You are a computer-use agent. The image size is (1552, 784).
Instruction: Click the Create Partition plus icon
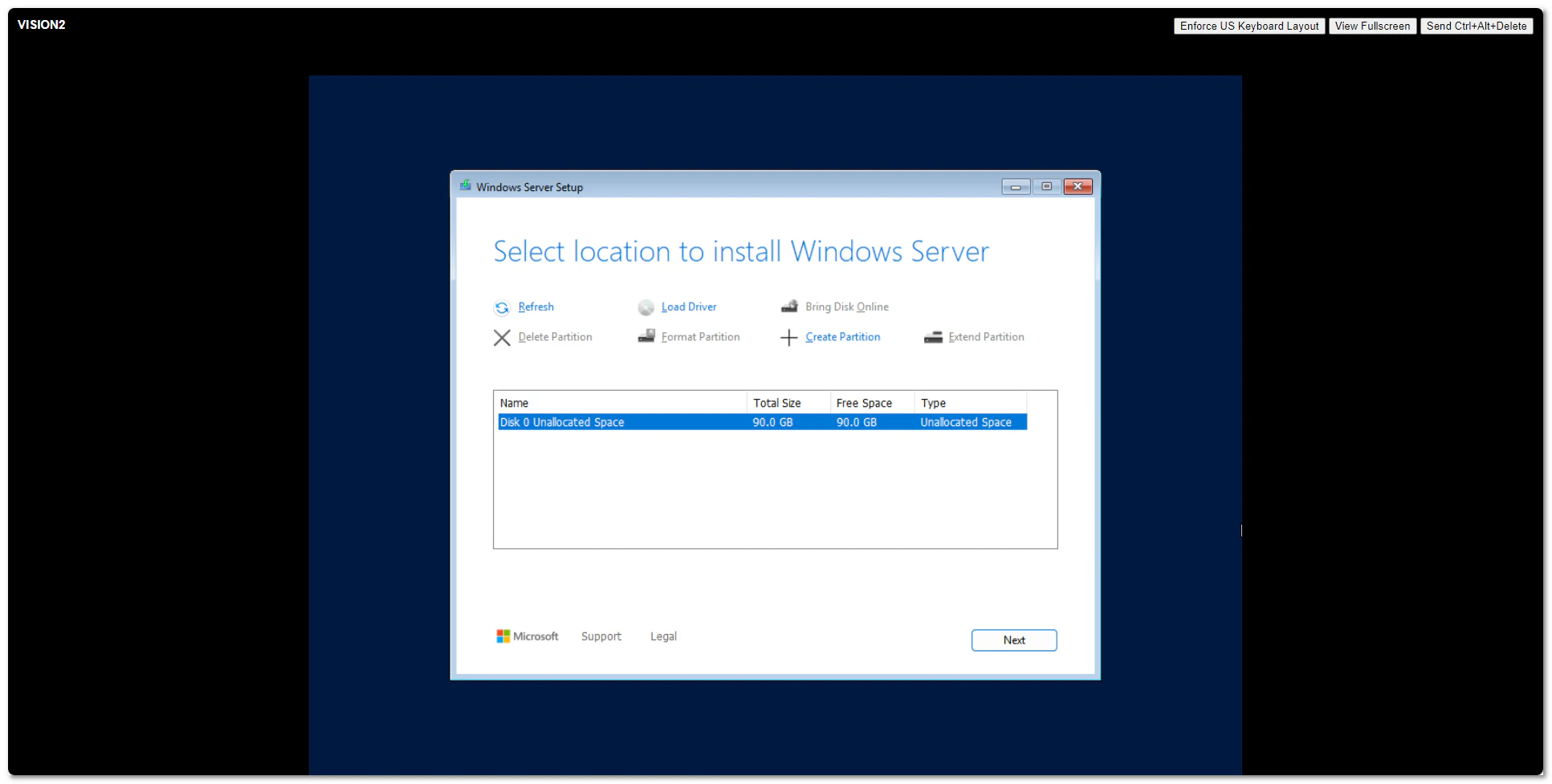789,338
